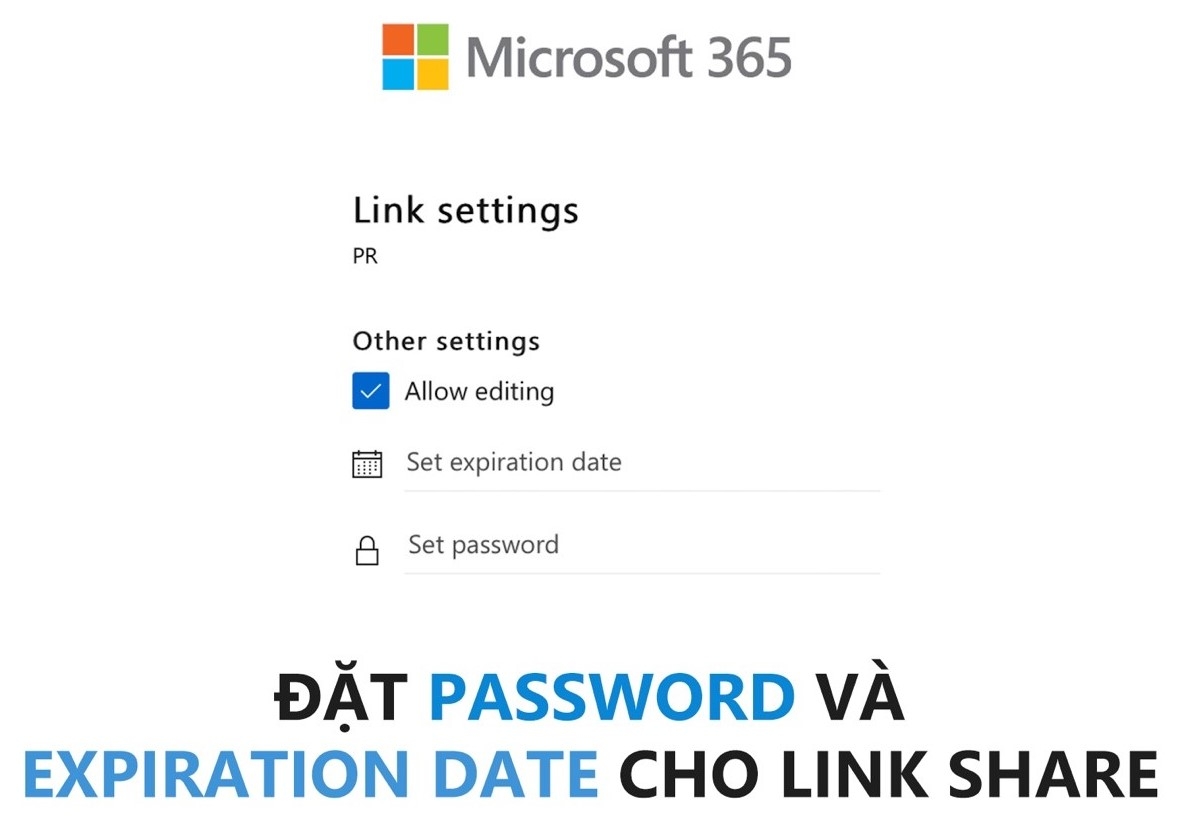
Task: Click the blue square in Microsoft logo
Action: (398, 74)
